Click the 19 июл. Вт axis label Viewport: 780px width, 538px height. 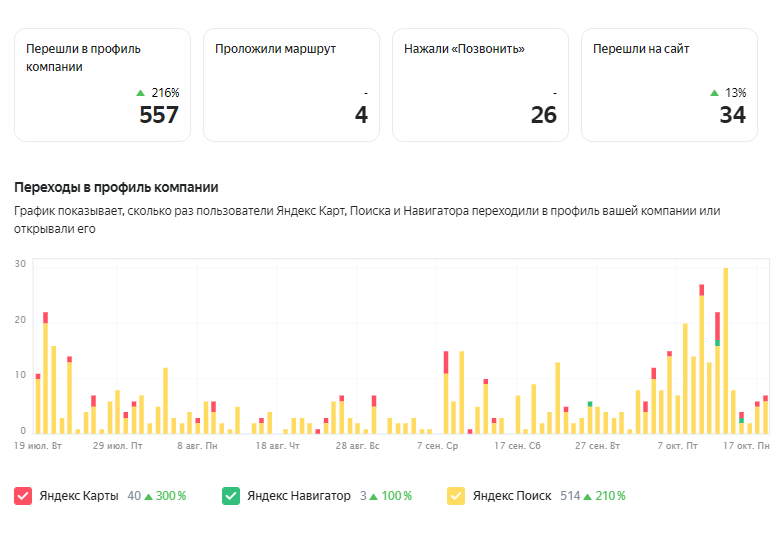[x=38, y=446]
